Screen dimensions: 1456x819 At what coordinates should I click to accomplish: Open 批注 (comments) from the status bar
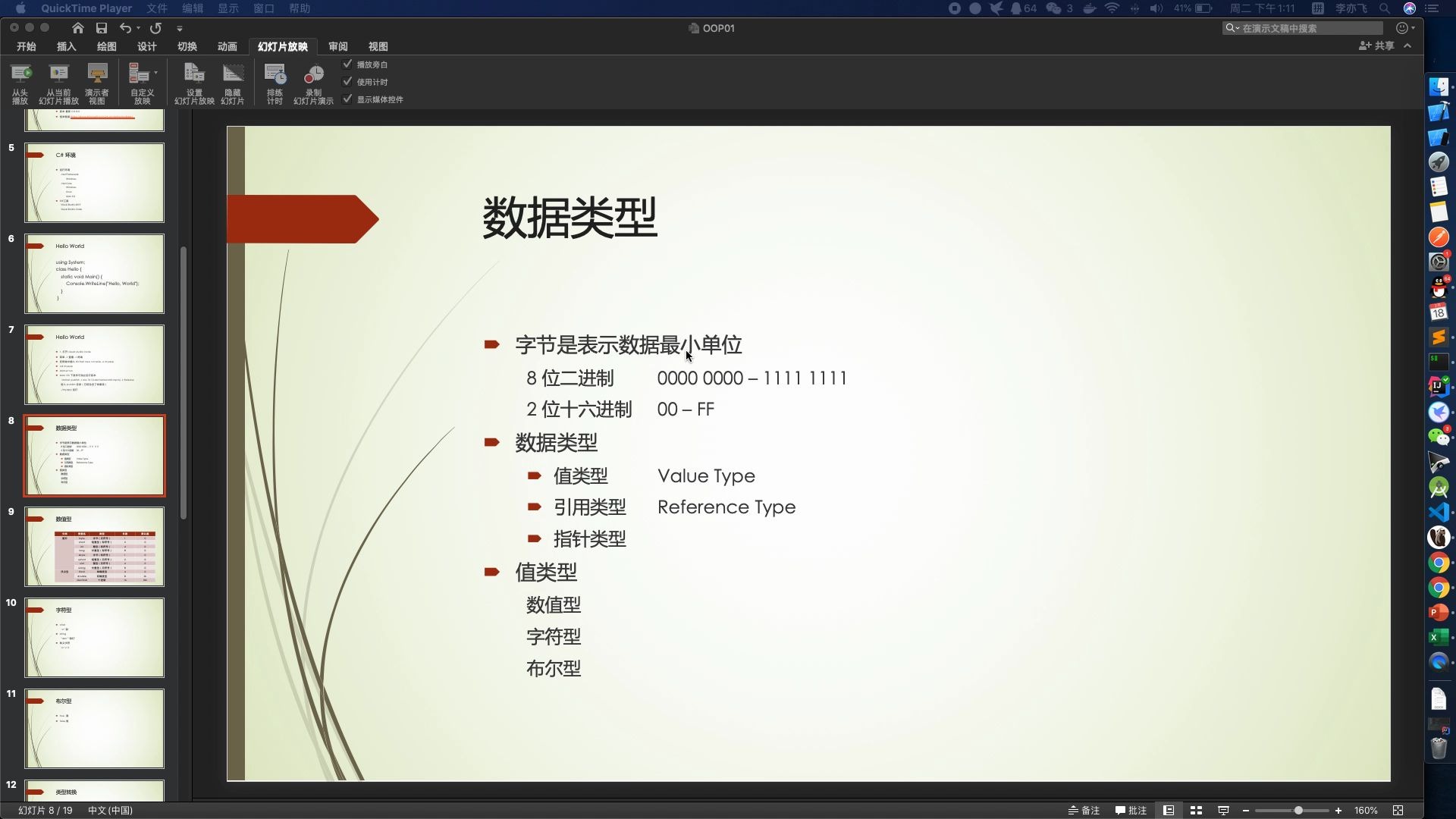1130,810
